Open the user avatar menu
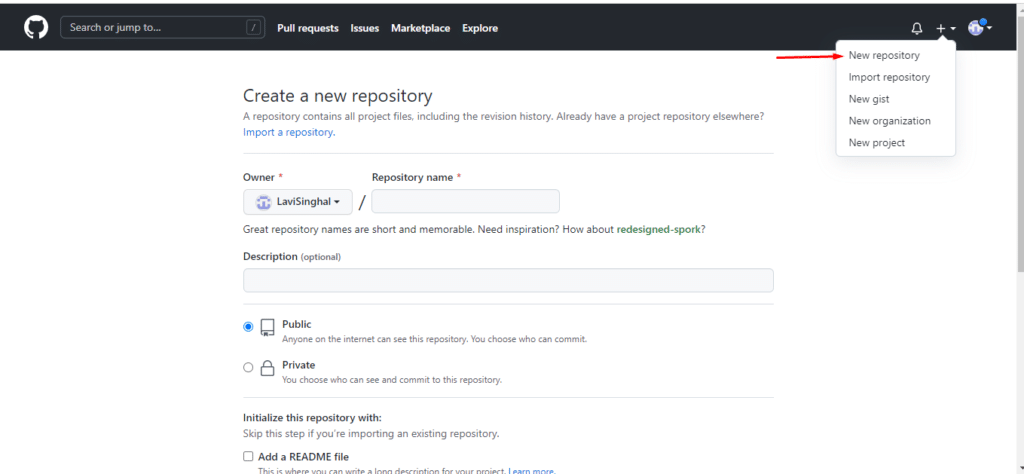This screenshot has width=1024, height=474. coord(980,27)
